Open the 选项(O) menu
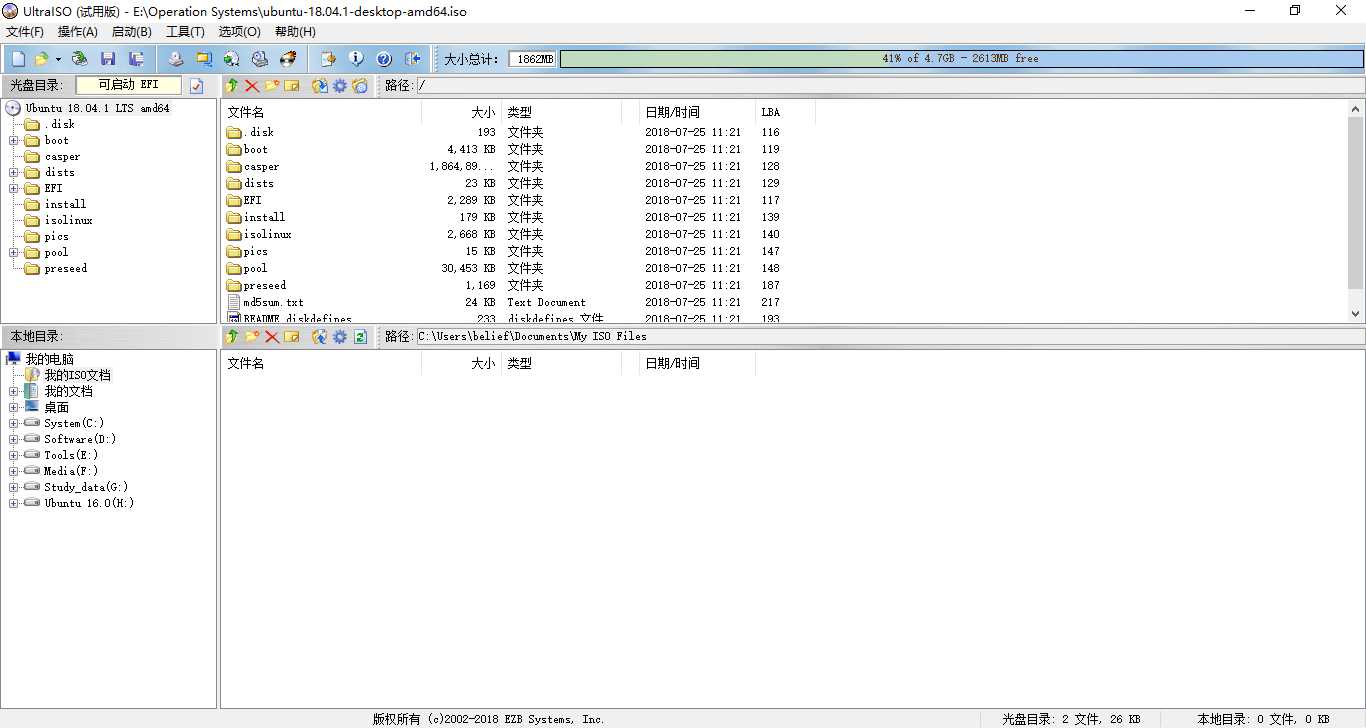The image size is (1366, 728). 240,32
